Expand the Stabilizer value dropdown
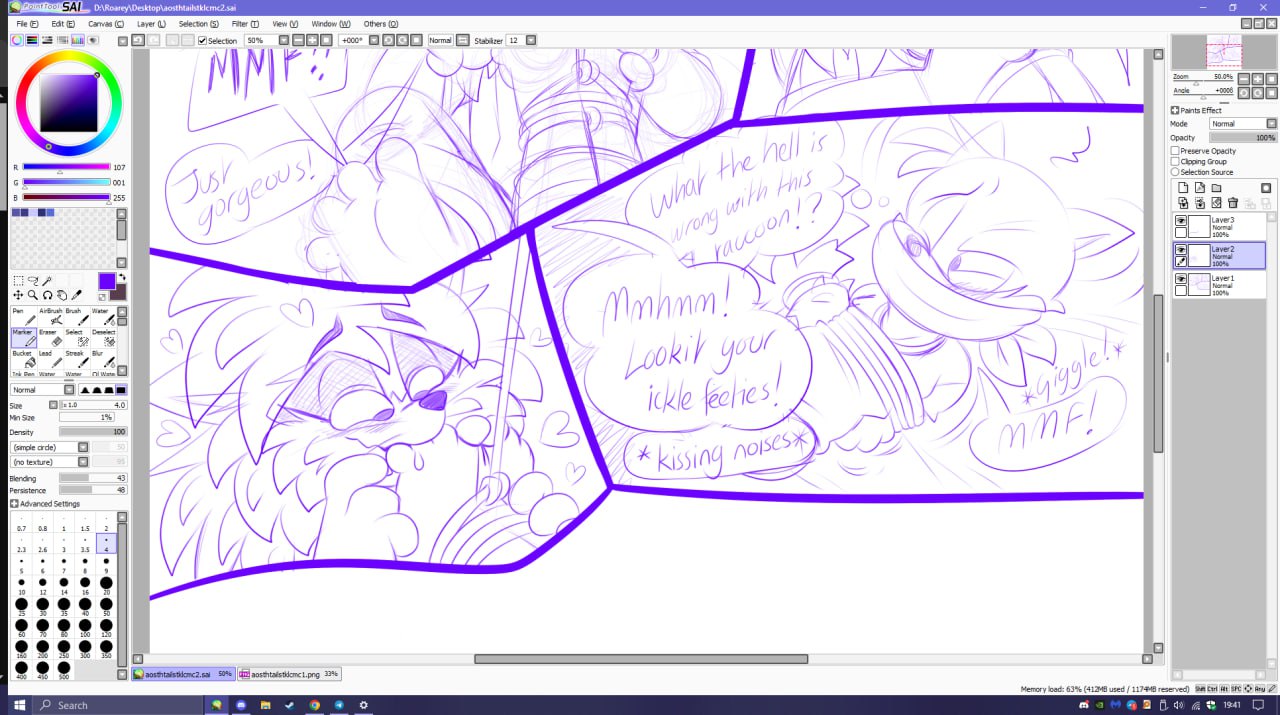Viewport: 1280px width, 715px height. [x=530, y=41]
